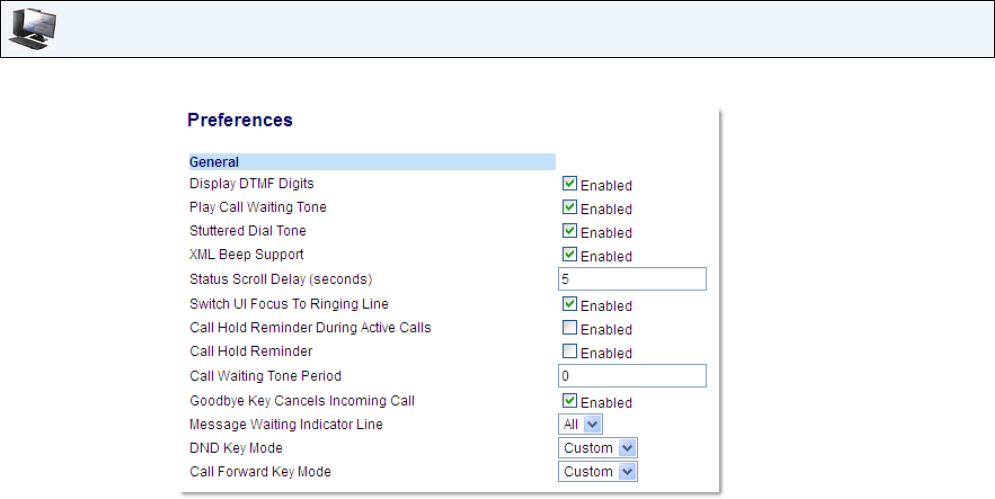Uncheck Goodbye Key Cancels Incoming Call
Image resolution: width=995 pixels, height=499 pixels.
569,401
